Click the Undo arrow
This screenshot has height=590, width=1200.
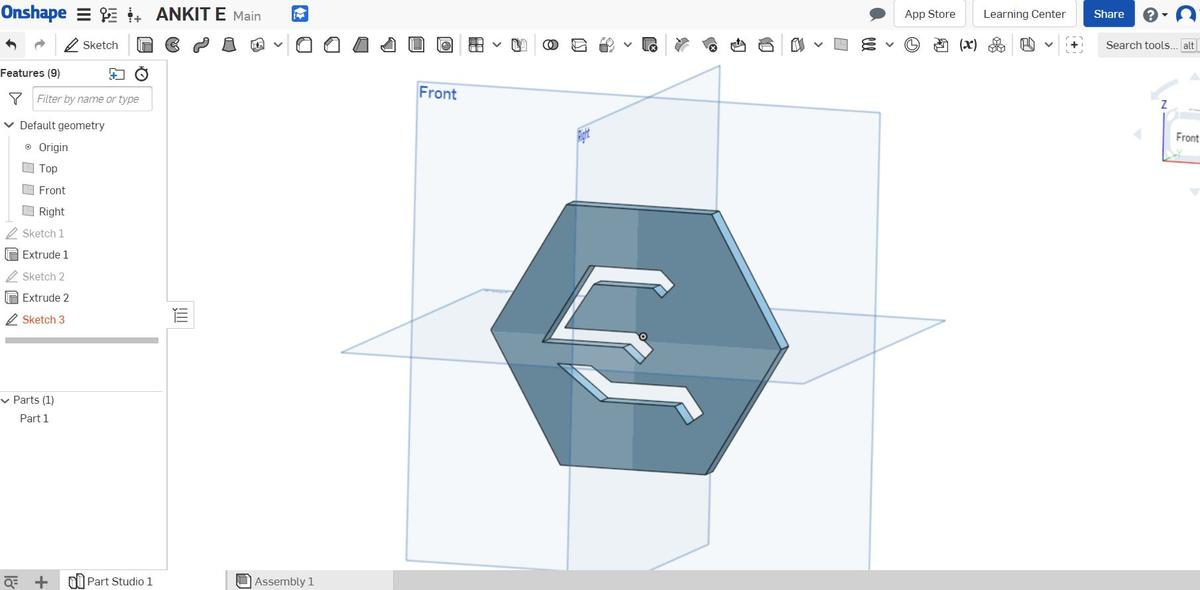click(11, 45)
